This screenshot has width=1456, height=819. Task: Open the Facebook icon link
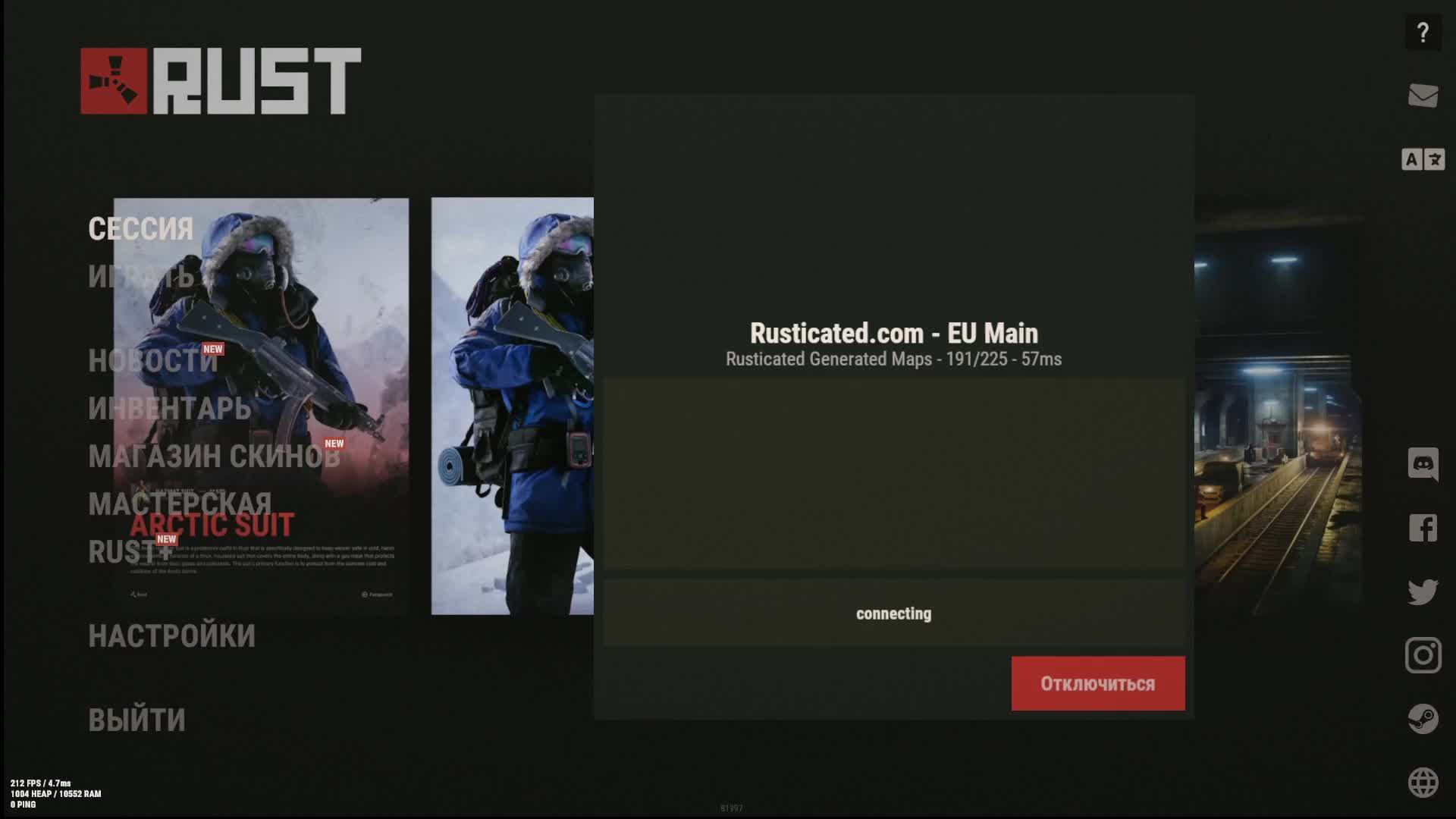coord(1423,528)
